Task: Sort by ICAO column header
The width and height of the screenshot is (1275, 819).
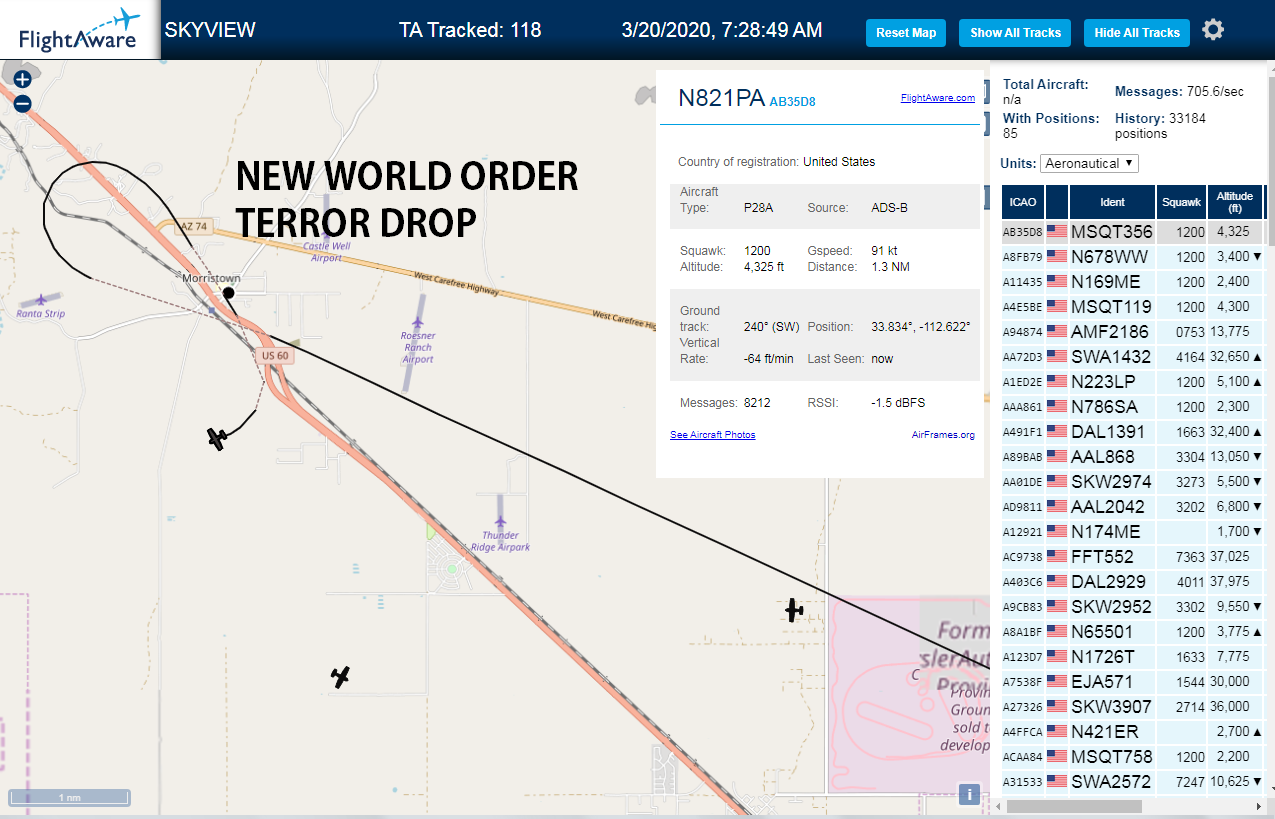Action: coord(1023,202)
